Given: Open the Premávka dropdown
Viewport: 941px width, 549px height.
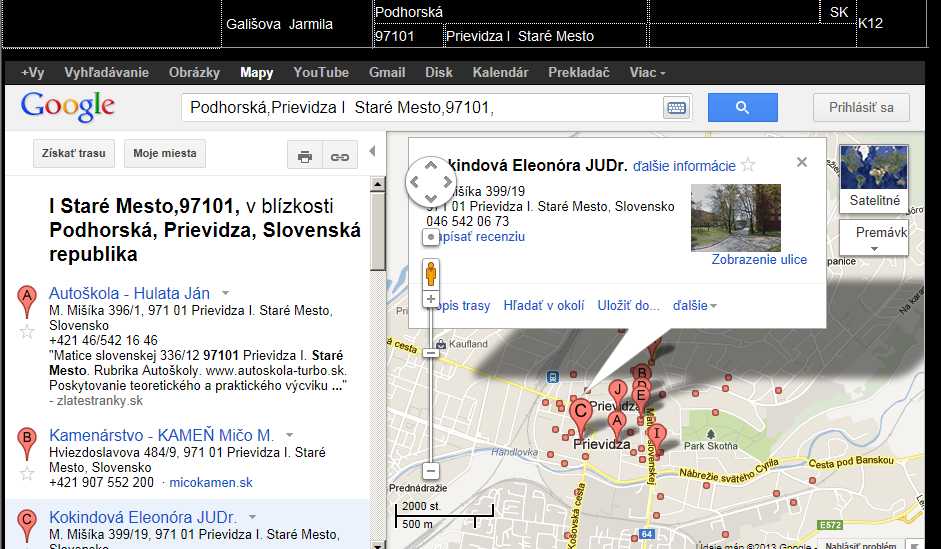Looking at the screenshot, I should 874,238.
